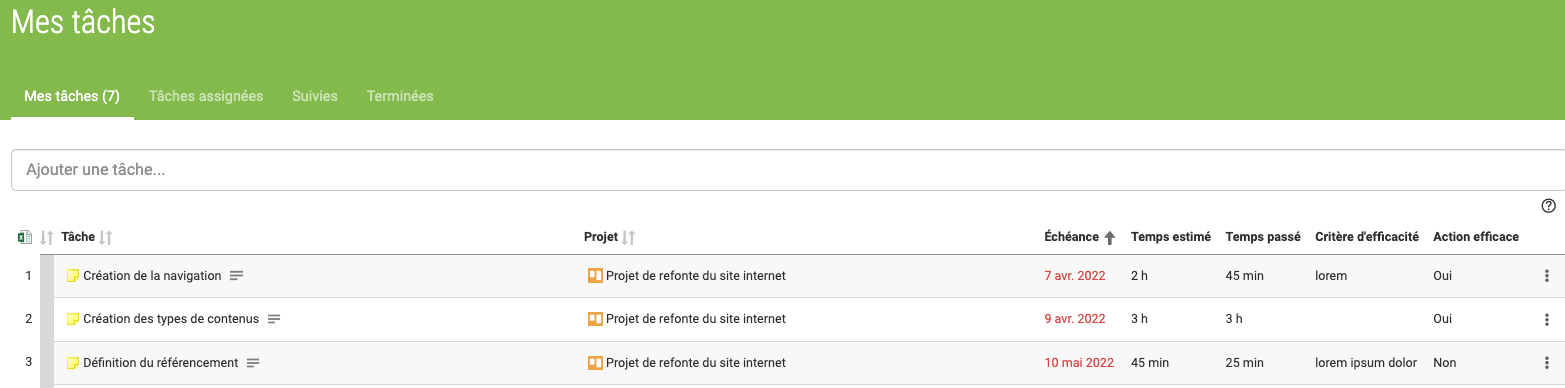Toggle Échéance sort direction arrow
The width and height of the screenshot is (1565, 388).
(1108, 237)
